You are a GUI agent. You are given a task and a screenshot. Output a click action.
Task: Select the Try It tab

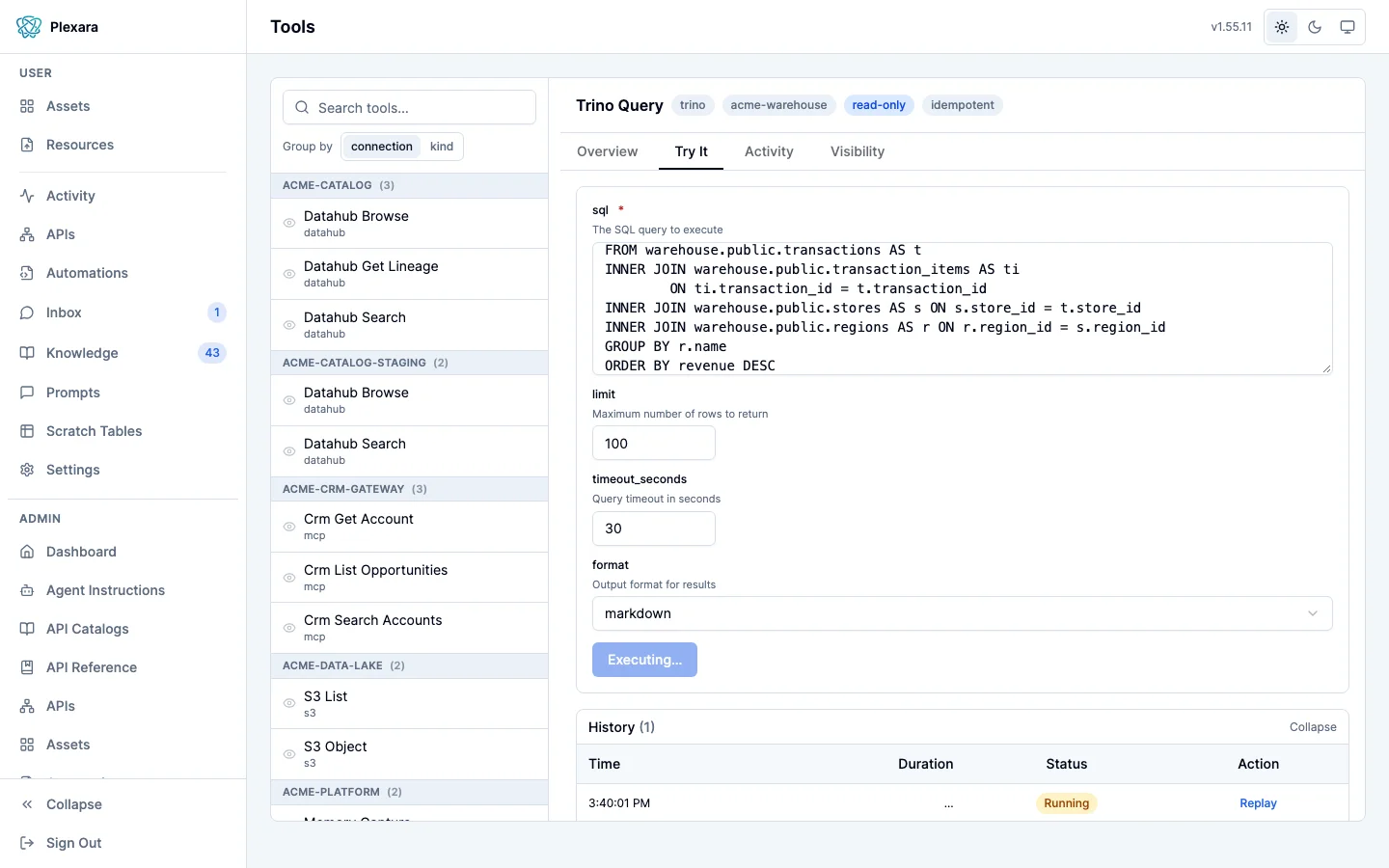691,151
